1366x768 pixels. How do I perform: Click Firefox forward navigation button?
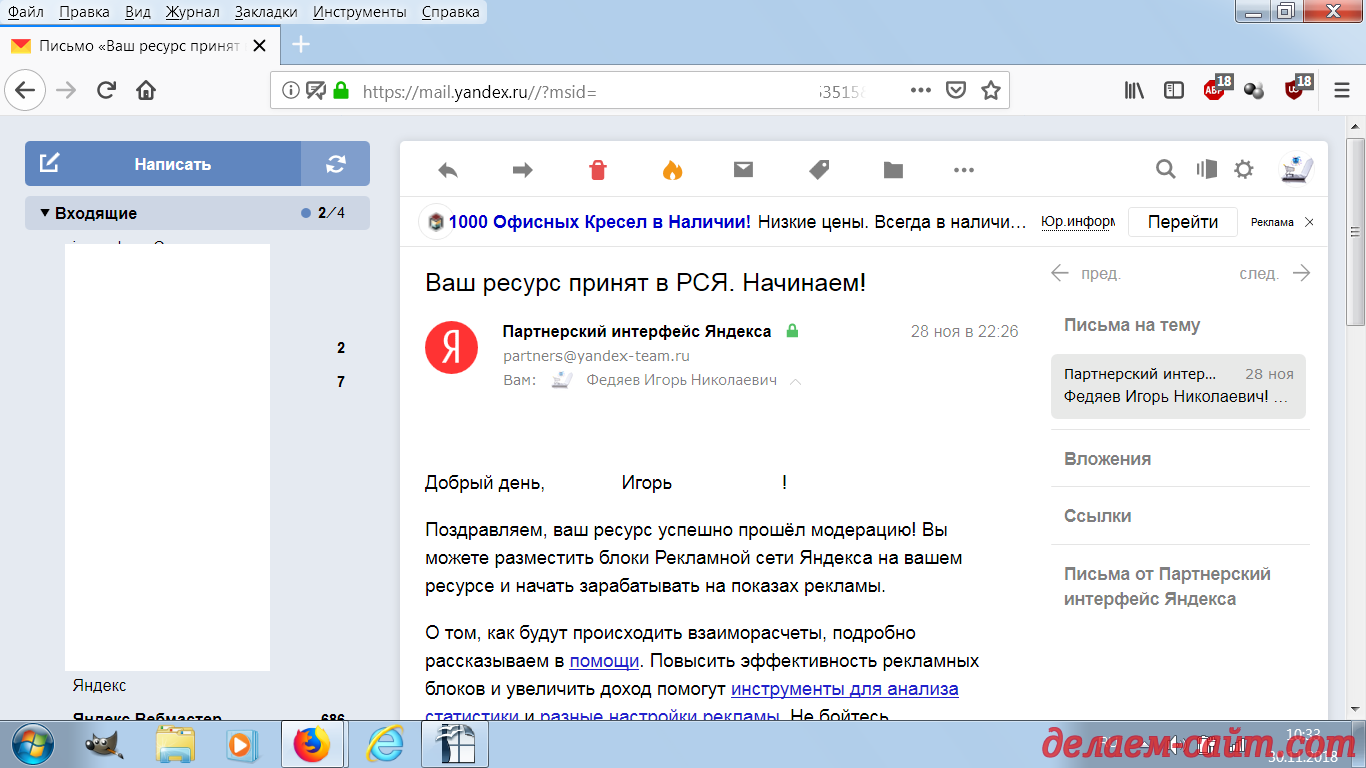pyautogui.click(x=66, y=90)
